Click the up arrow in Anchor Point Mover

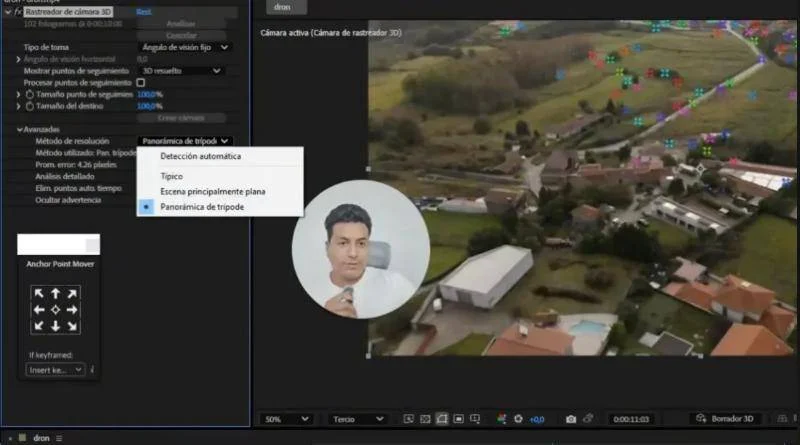point(56,293)
